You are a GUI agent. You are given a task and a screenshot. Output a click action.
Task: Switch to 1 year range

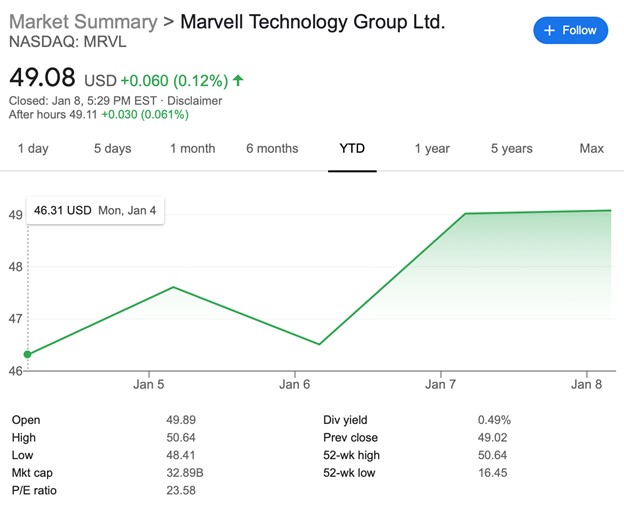tap(432, 148)
